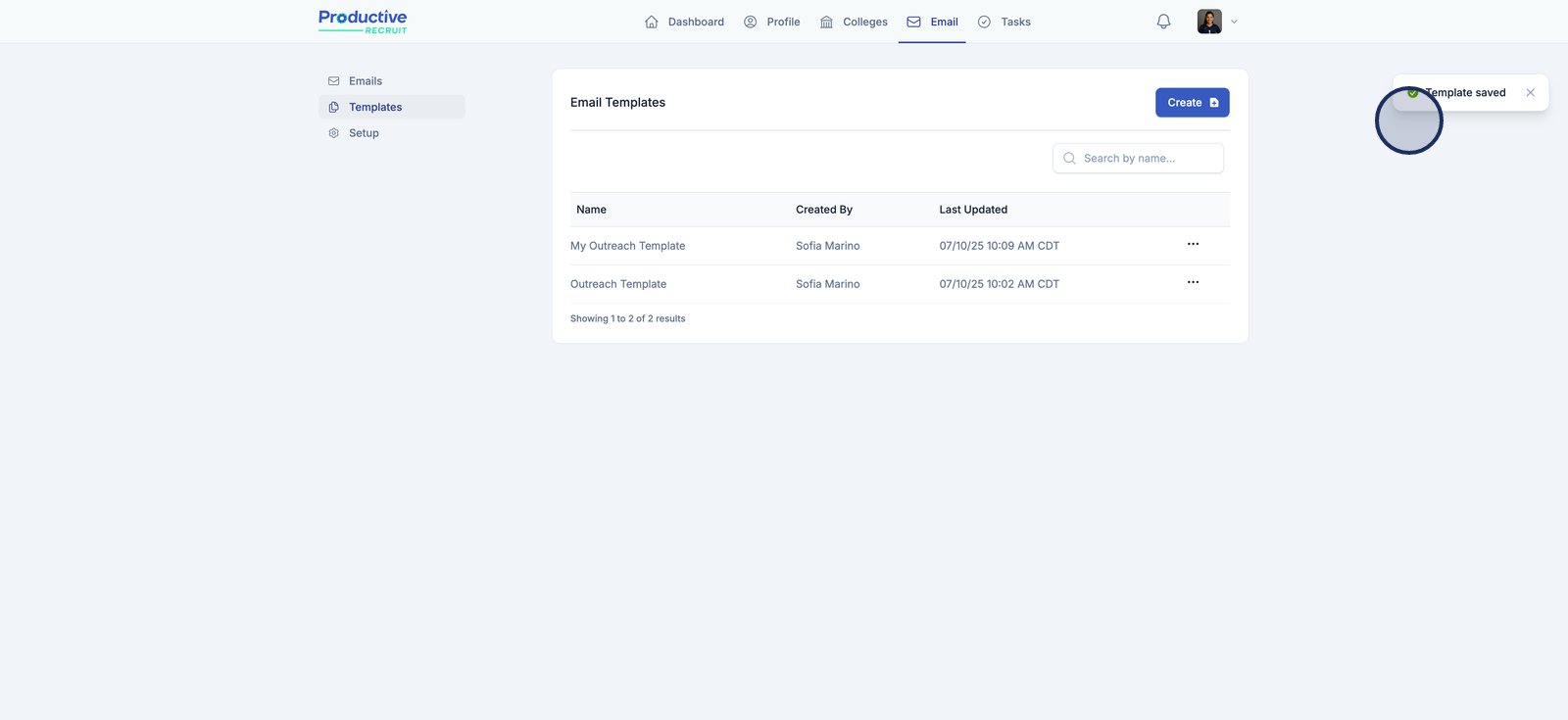Open the Dashboard home icon

652,22
